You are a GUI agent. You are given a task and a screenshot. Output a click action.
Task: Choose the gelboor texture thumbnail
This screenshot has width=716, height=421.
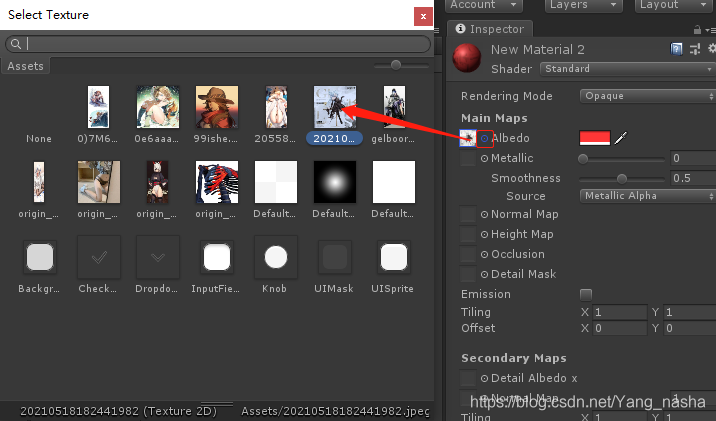tap(394, 107)
